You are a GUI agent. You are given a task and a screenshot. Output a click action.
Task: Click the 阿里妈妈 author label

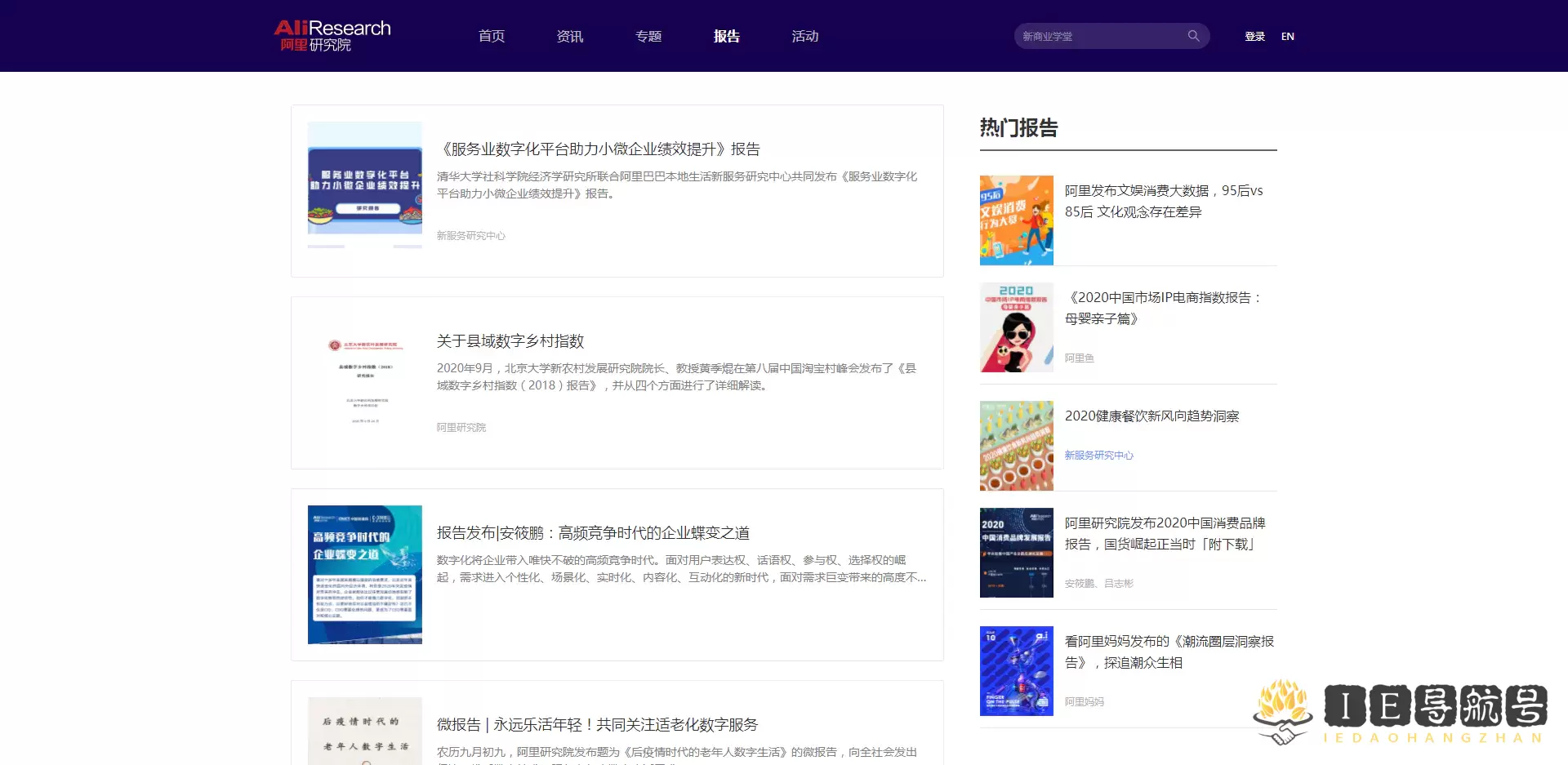pyautogui.click(x=1085, y=702)
